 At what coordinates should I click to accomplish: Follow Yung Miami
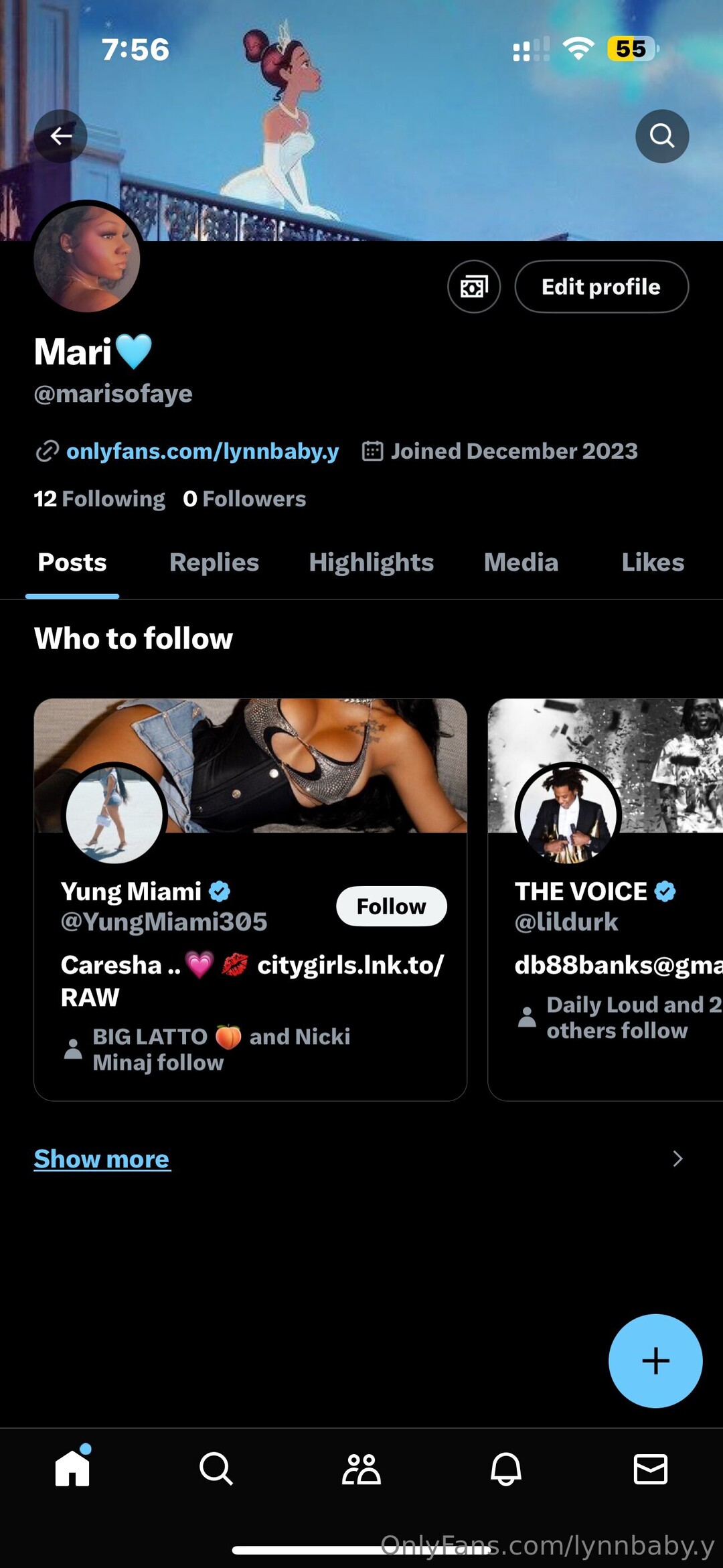(391, 906)
